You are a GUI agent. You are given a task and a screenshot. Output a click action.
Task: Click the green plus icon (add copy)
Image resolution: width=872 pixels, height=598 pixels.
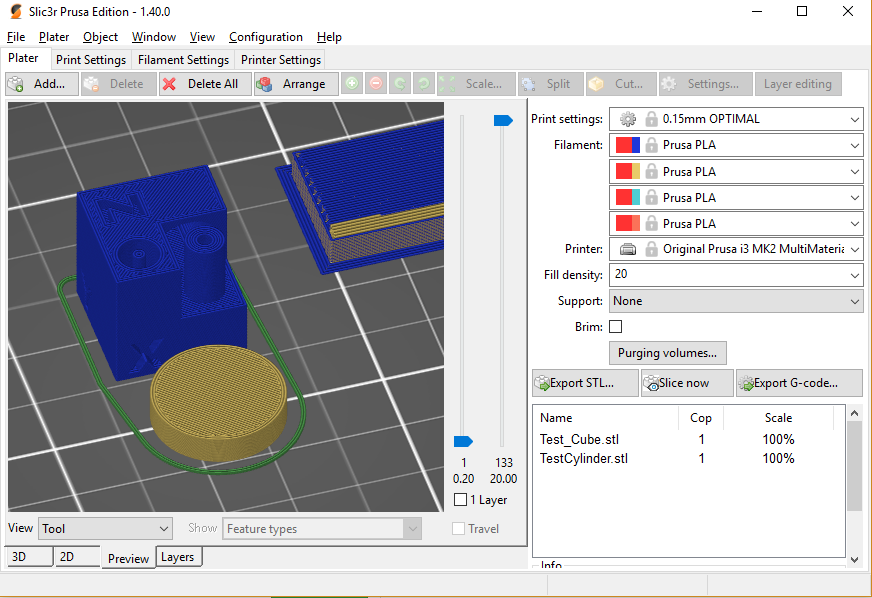pos(351,84)
